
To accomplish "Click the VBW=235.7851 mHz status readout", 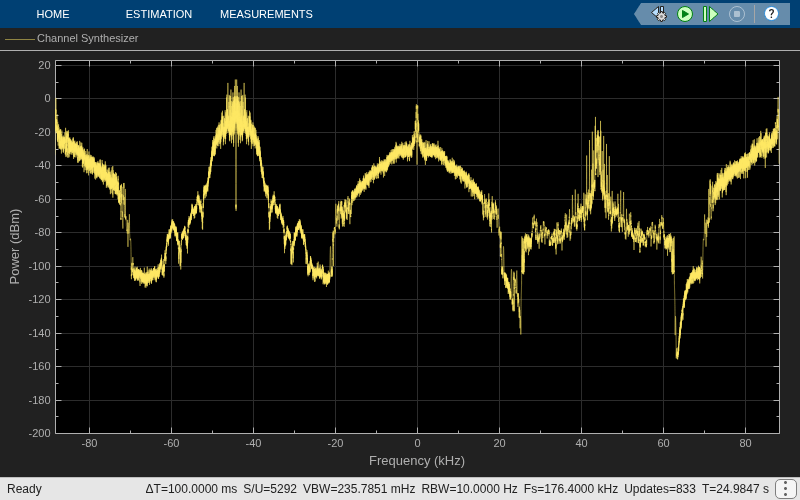I will pyautogui.click(x=359, y=489).
